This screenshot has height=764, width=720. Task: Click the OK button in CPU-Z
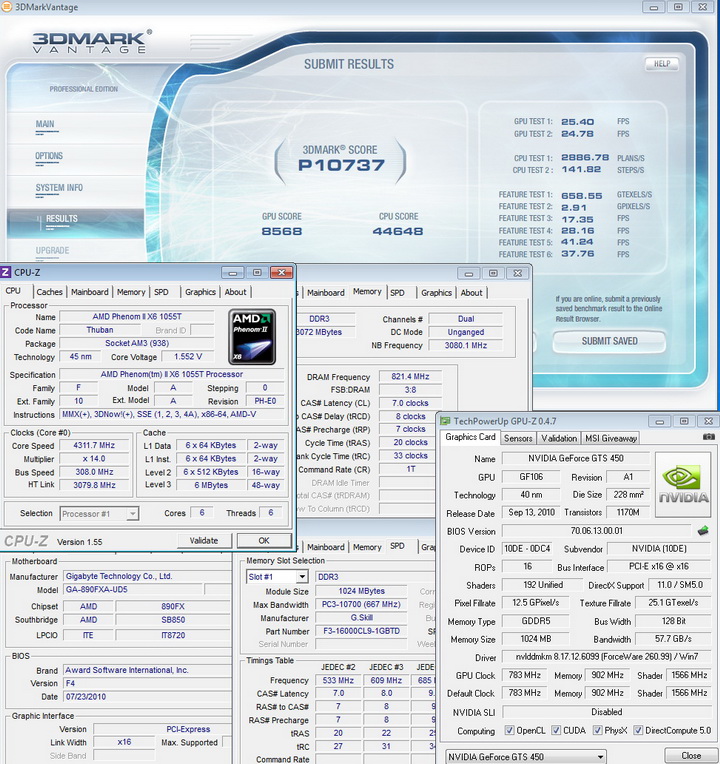[264, 540]
